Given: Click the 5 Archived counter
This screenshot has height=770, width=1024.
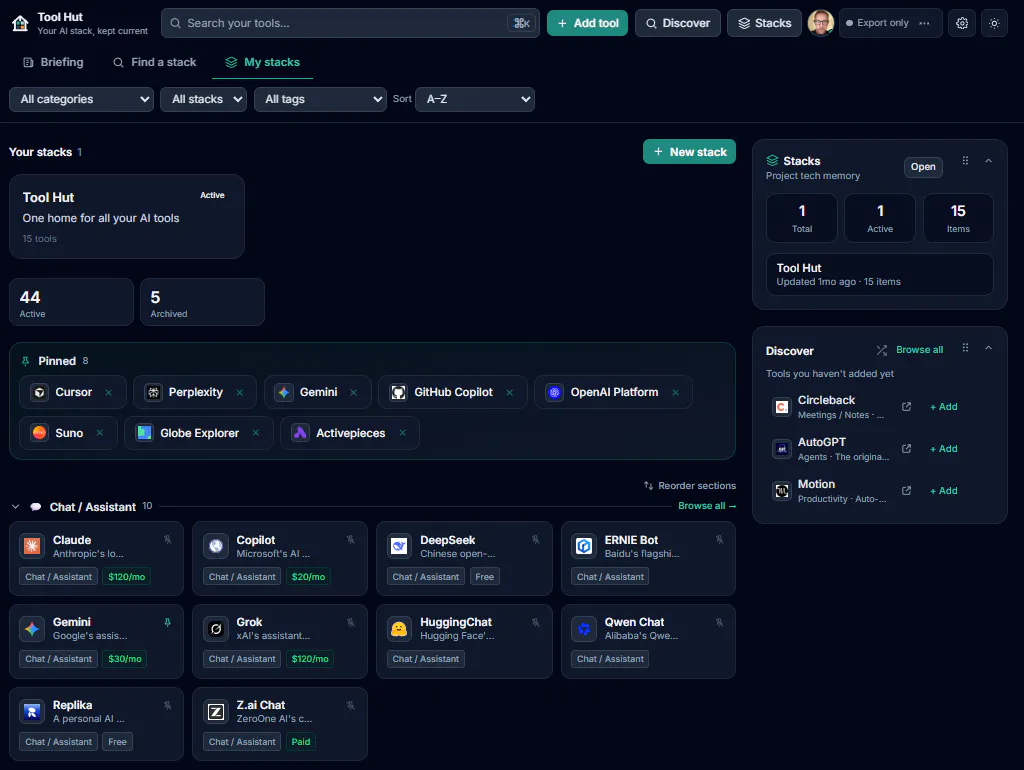Looking at the screenshot, I should tap(202, 302).
